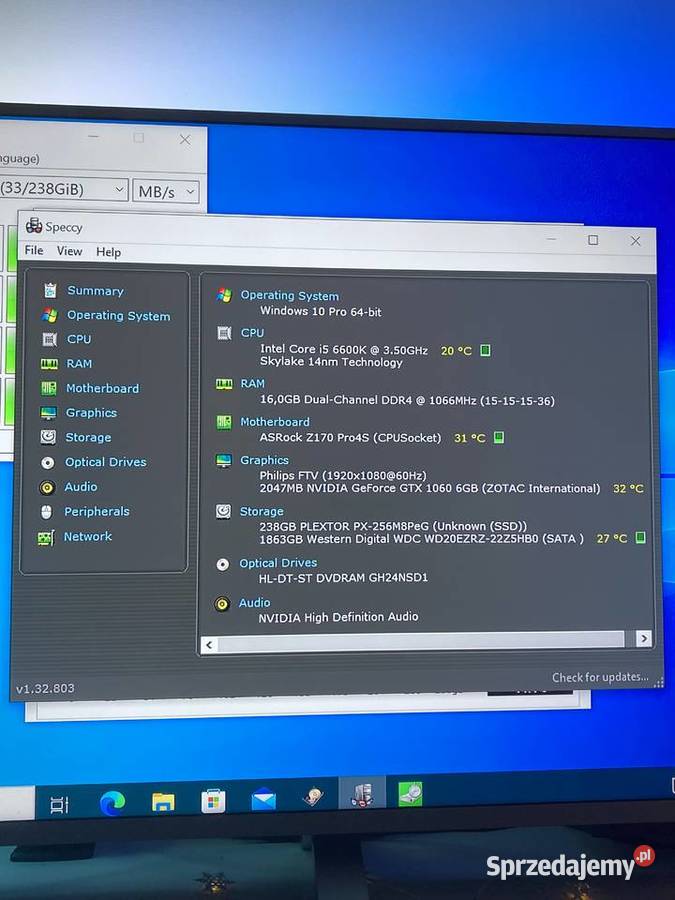
Task: Select Peripherals in the sidebar
Action: 97,511
